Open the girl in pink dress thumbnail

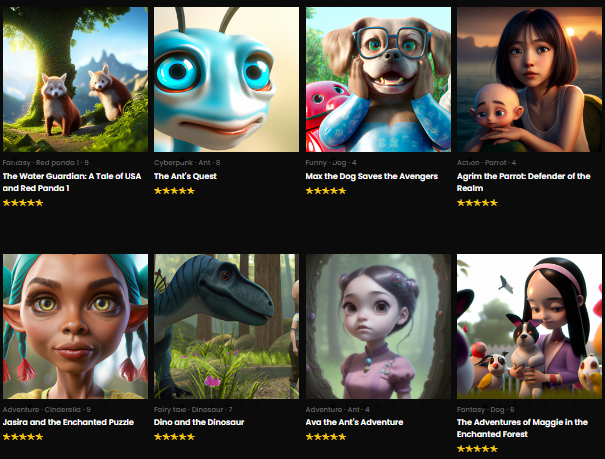click(x=378, y=326)
